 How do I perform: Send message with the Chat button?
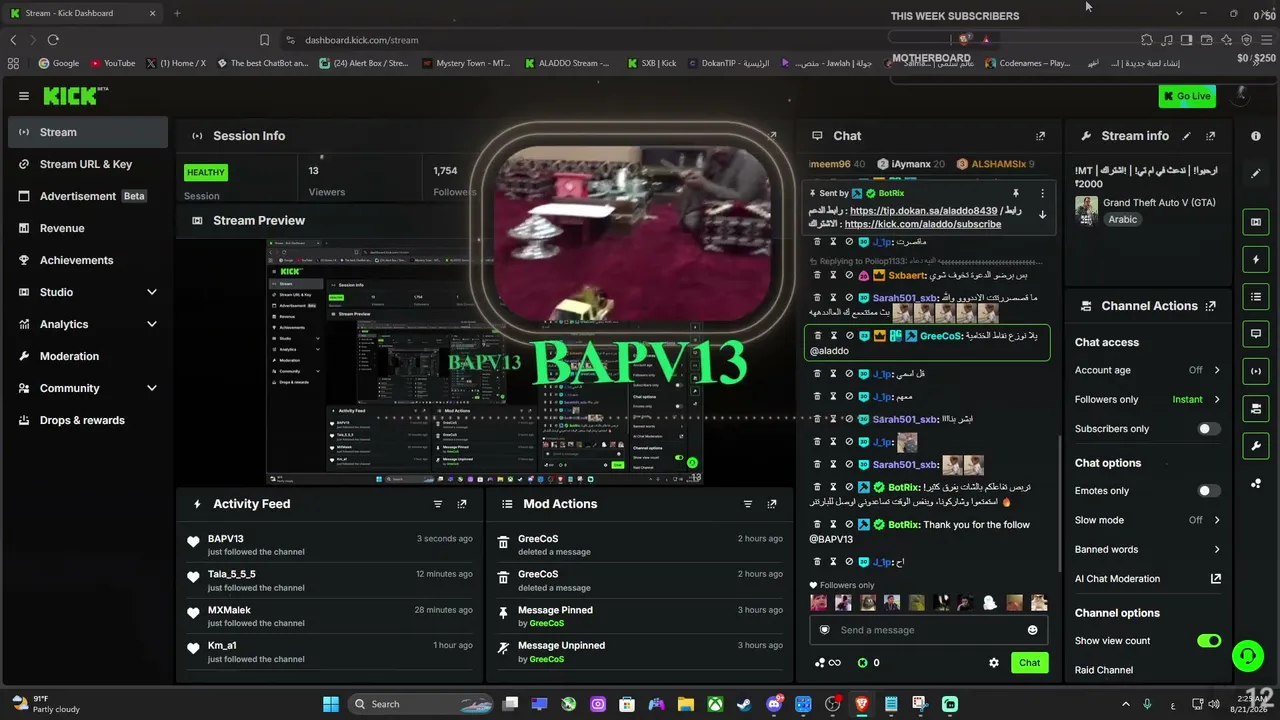(1029, 663)
